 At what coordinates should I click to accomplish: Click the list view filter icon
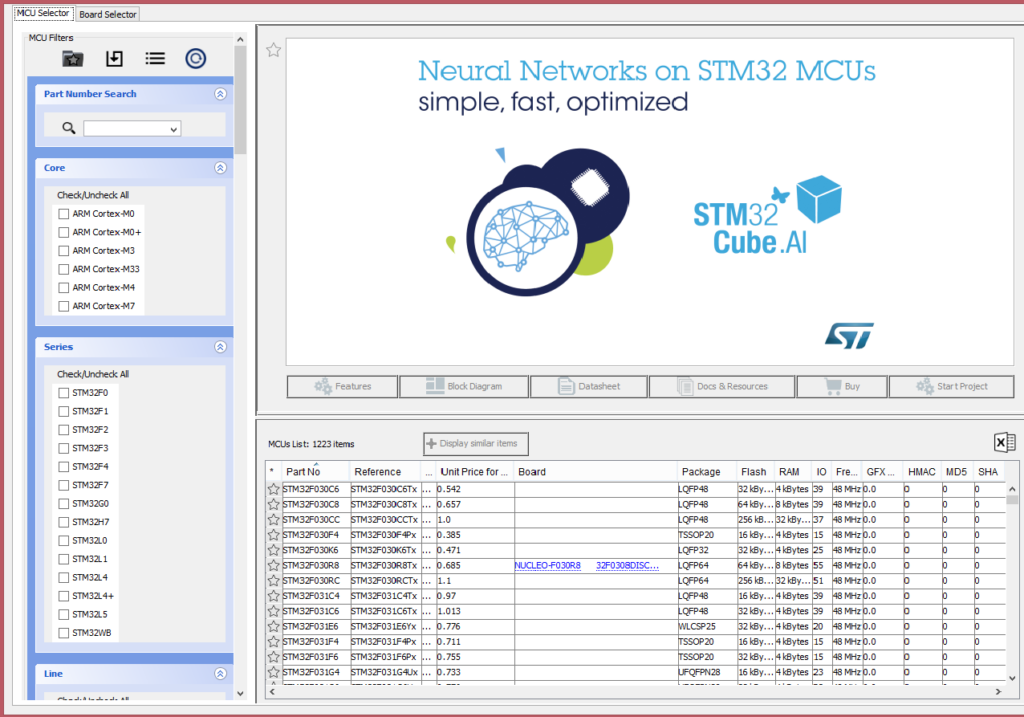pyautogui.click(x=155, y=59)
